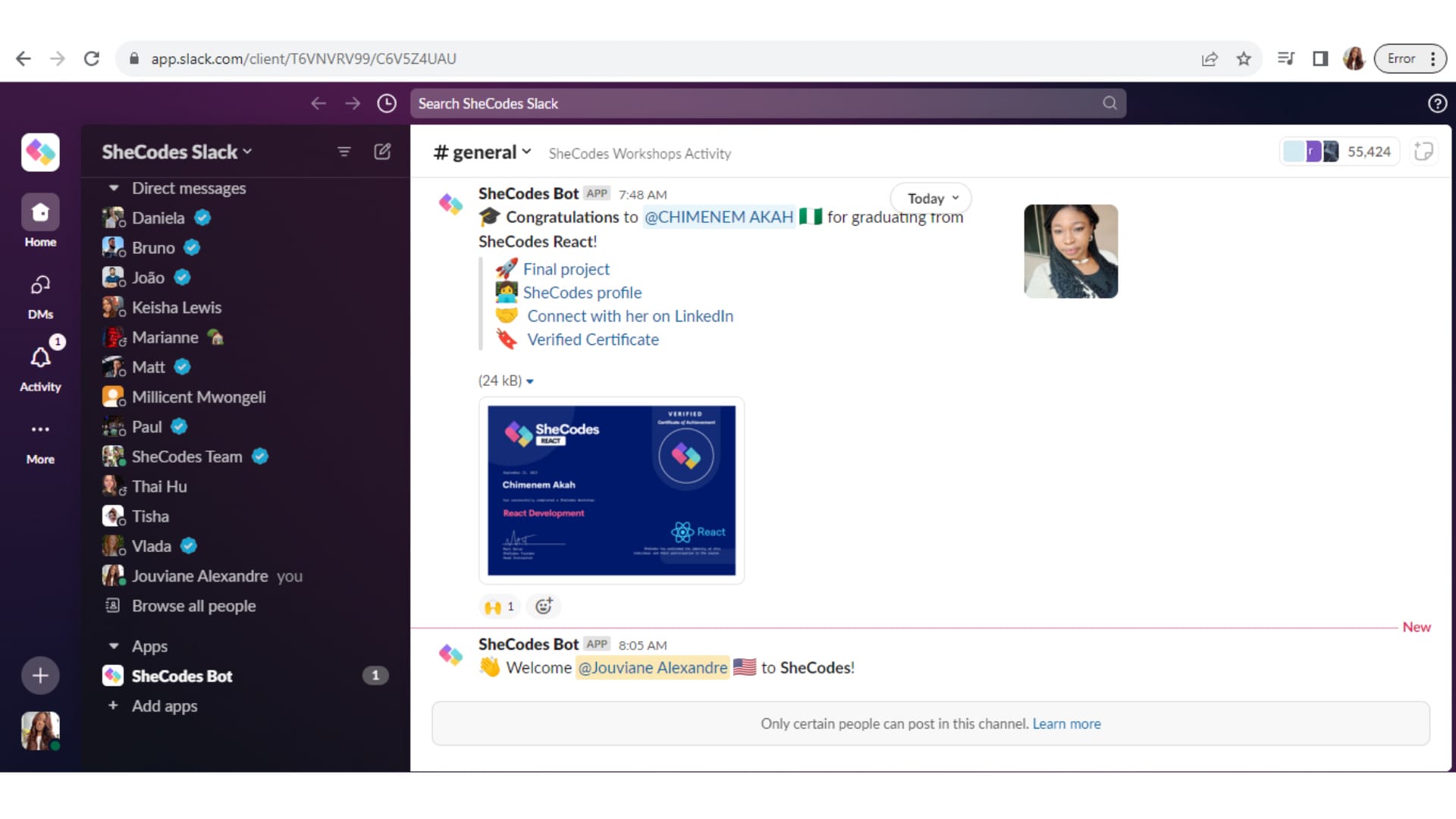Open the SheCodes Bot app conversation

[182, 676]
